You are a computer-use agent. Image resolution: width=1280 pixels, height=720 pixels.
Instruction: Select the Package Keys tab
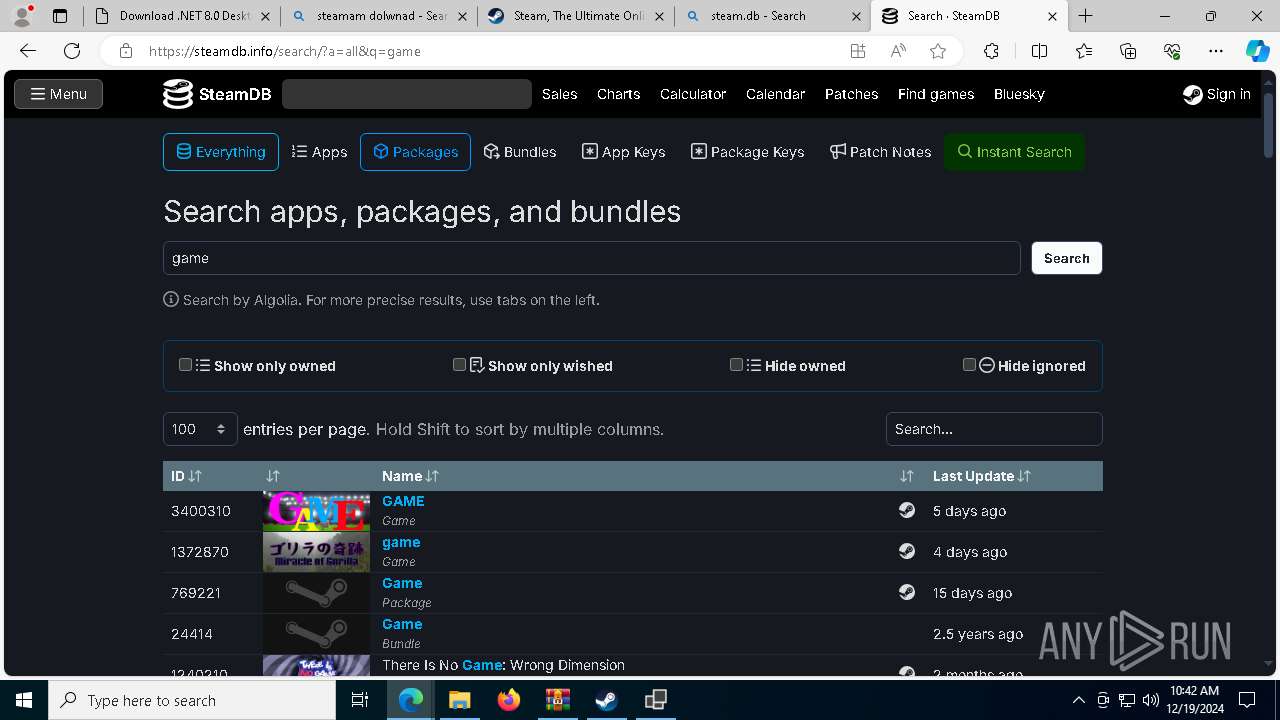click(x=747, y=152)
